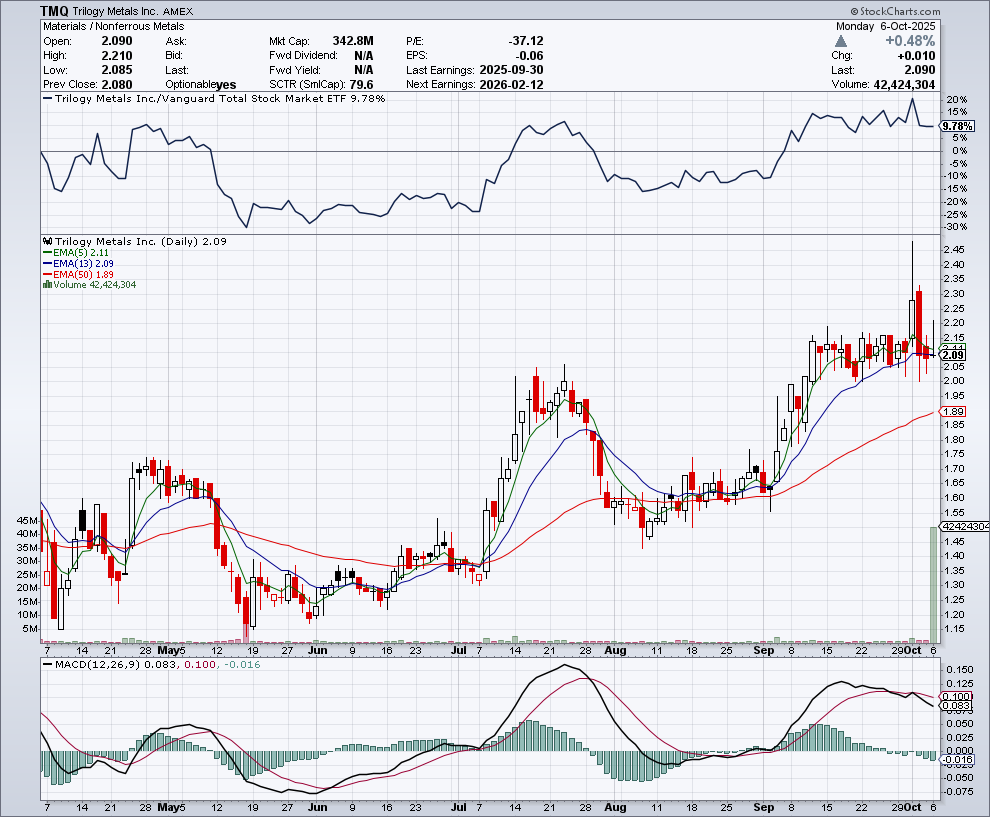Click the 'Trilogy Metals Inc. (Daily) 2.09' chart title

(141, 241)
